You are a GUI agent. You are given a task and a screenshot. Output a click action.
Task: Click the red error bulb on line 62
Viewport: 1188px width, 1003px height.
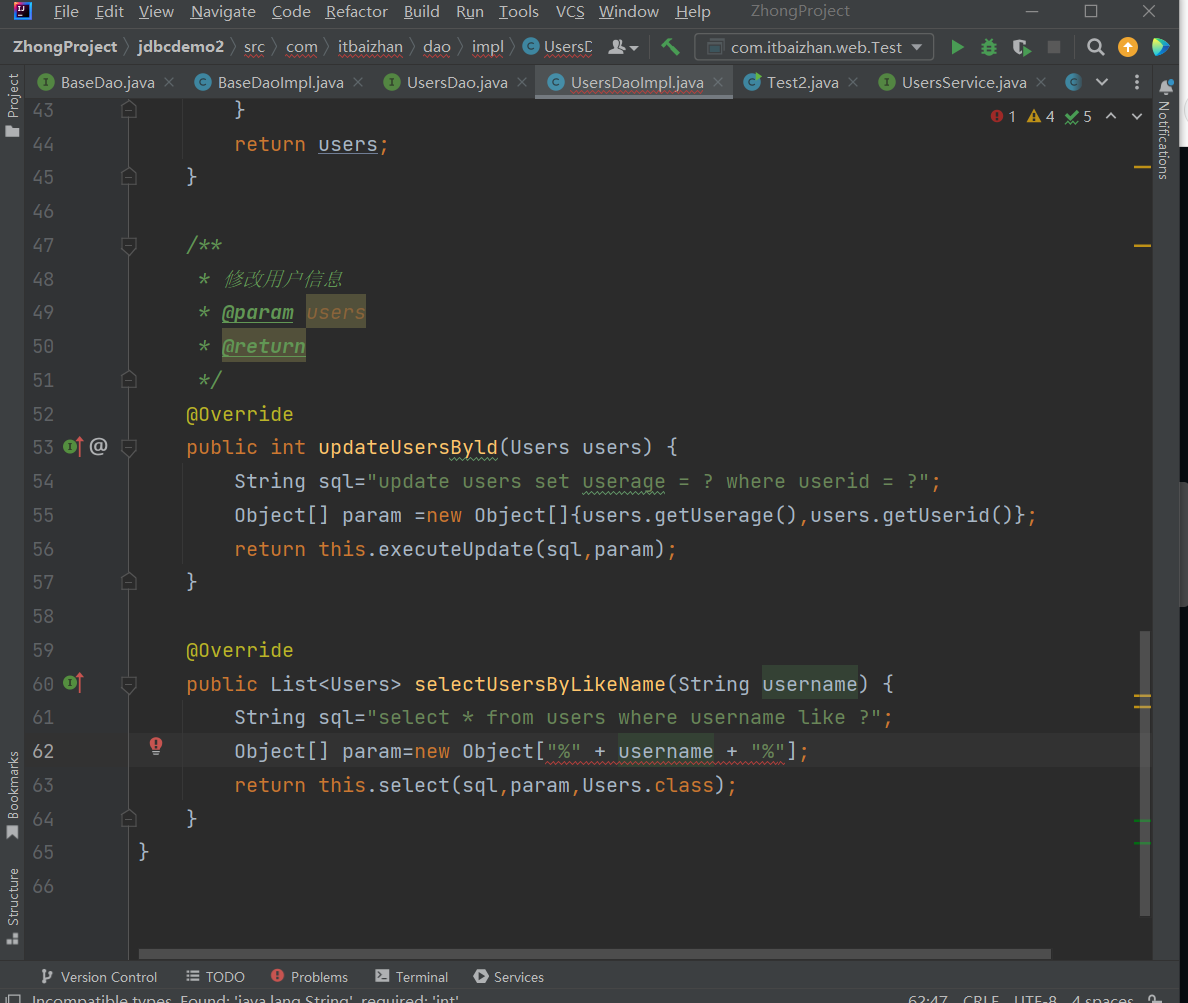(x=155, y=746)
